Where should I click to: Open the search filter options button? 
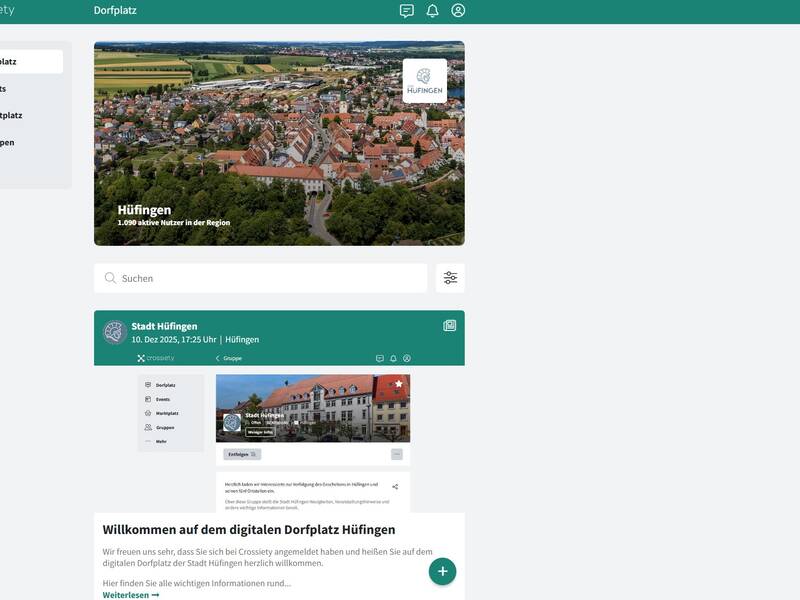(450, 278)
